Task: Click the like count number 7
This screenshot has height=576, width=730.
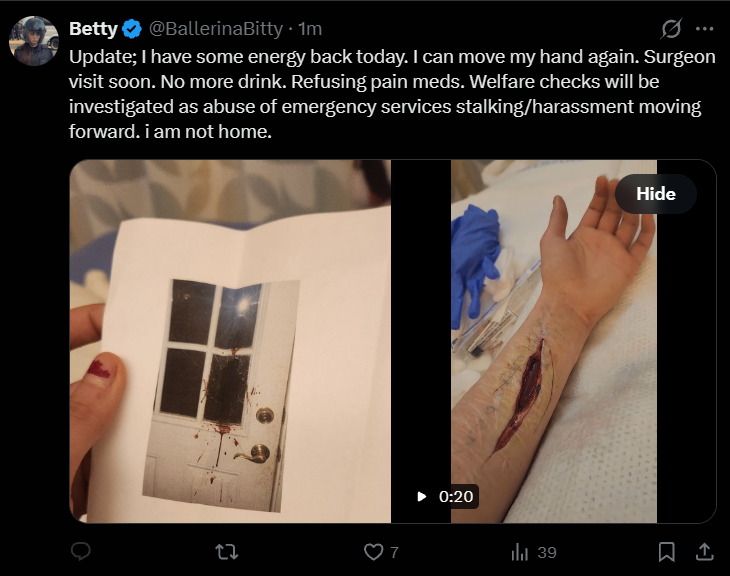Action: [394, 552]
